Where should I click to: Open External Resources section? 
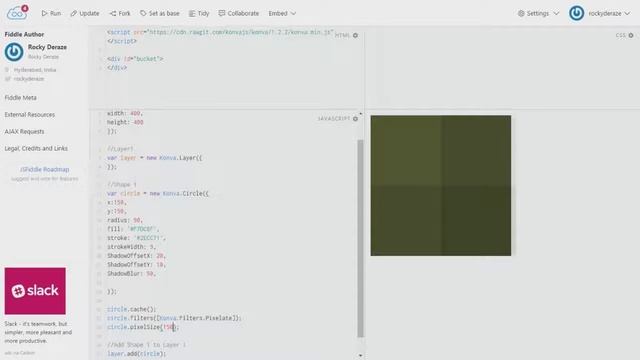pos(29,115)
